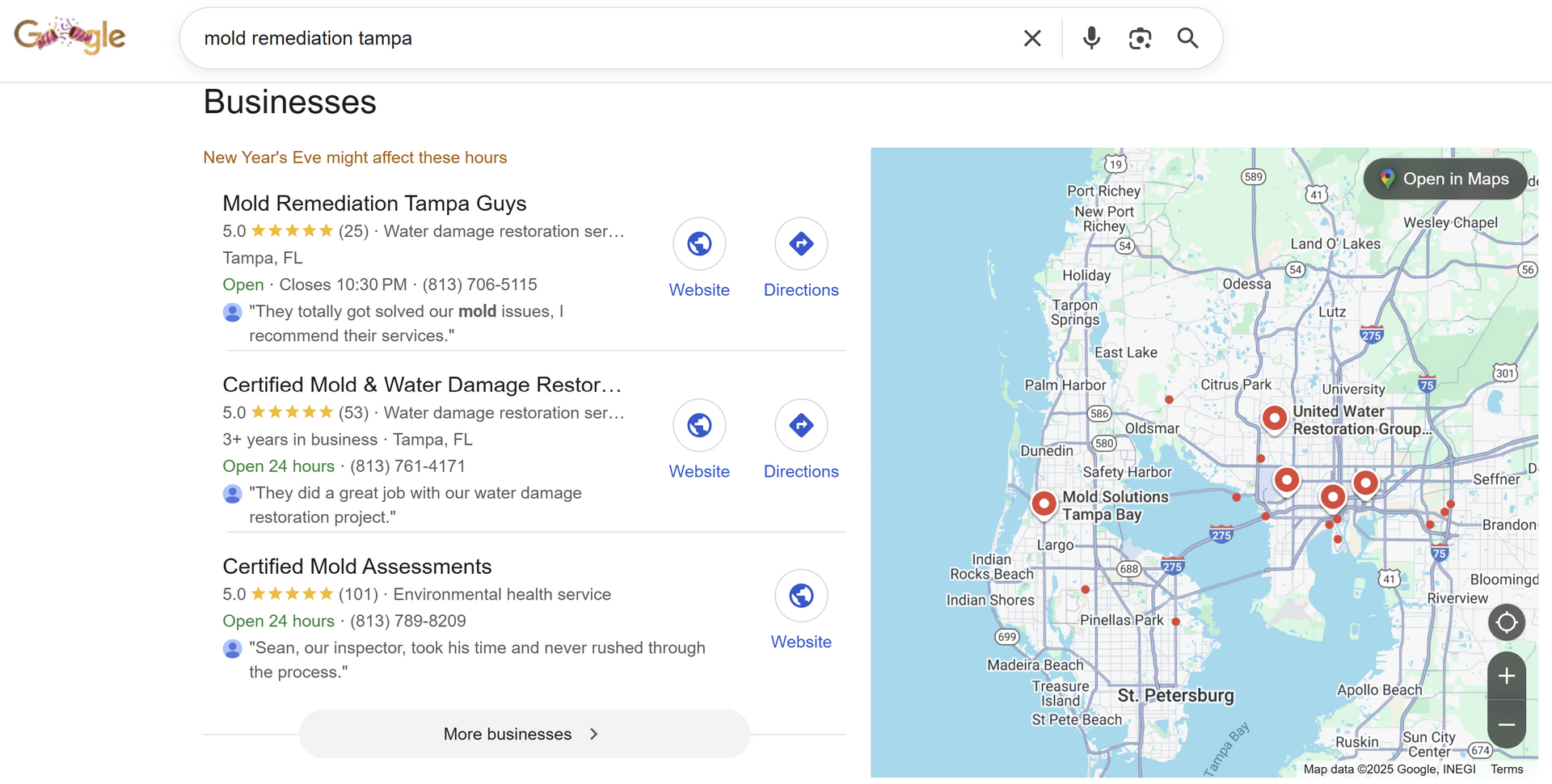Screen dimensions: 1552x784
Task: Open Certified Mold & Water Damage website
Action: click(699, 425)
